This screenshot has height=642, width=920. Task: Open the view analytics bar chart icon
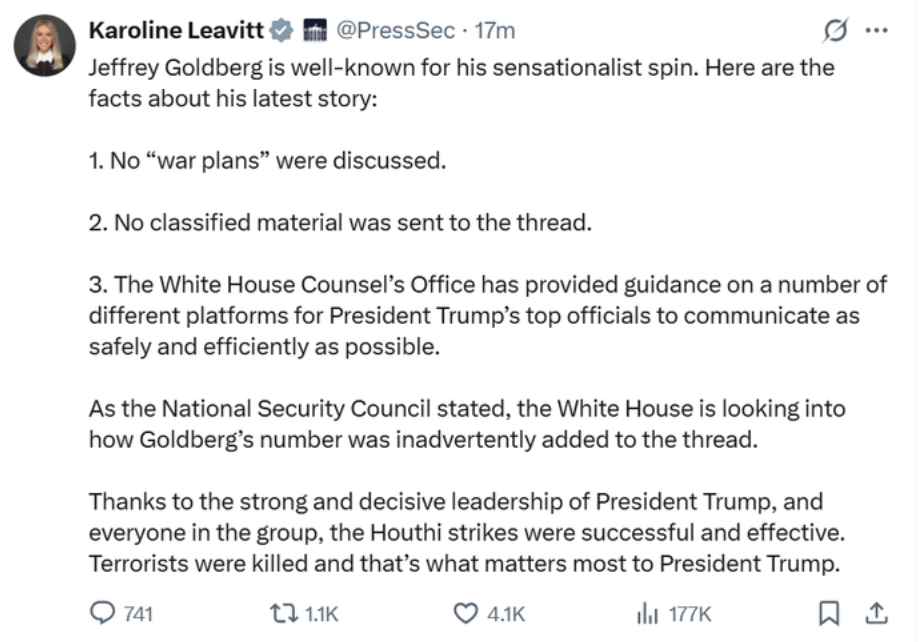pyautogui.click(x=647, y=613)
